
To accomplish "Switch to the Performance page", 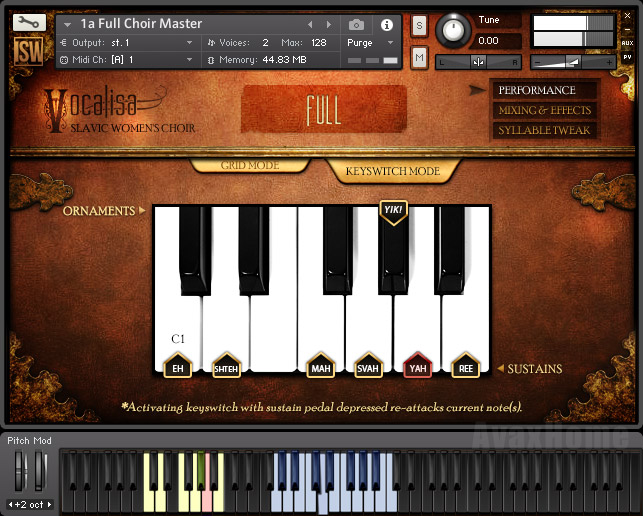I will (544, 90).
